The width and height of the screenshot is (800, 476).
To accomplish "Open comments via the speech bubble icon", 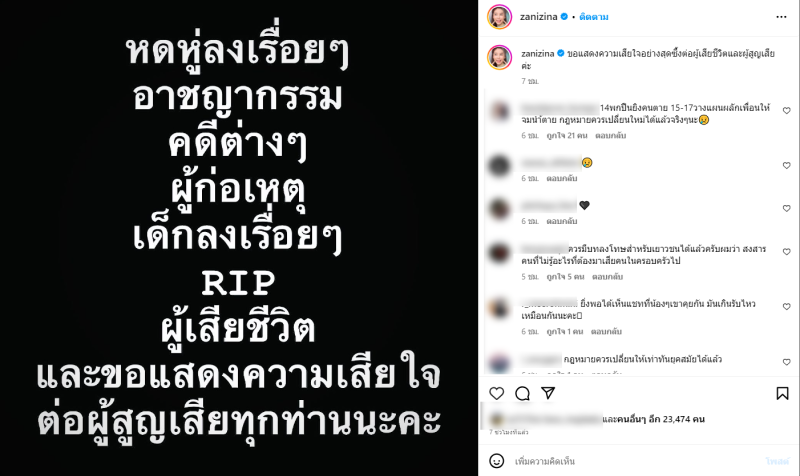I will pos(522,393).
